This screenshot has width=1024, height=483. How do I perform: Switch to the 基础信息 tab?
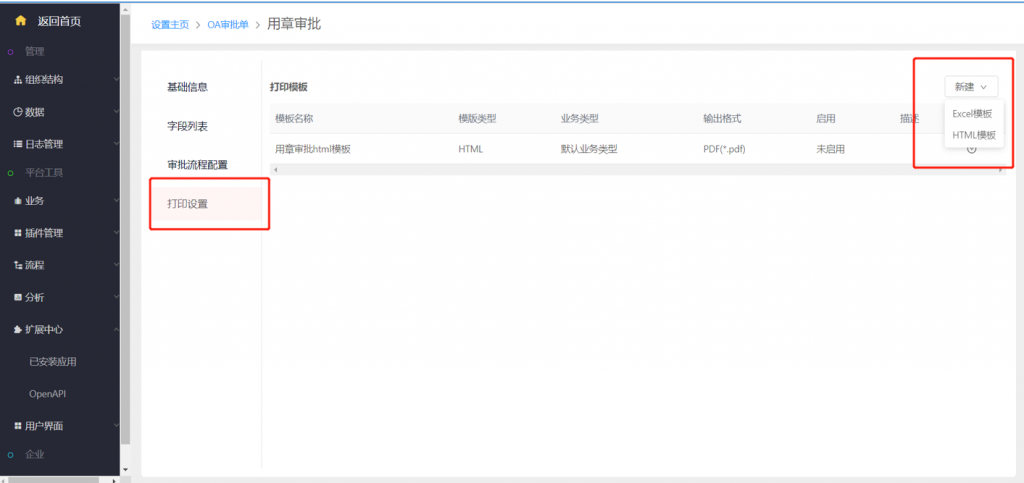(x=187, y=87)
